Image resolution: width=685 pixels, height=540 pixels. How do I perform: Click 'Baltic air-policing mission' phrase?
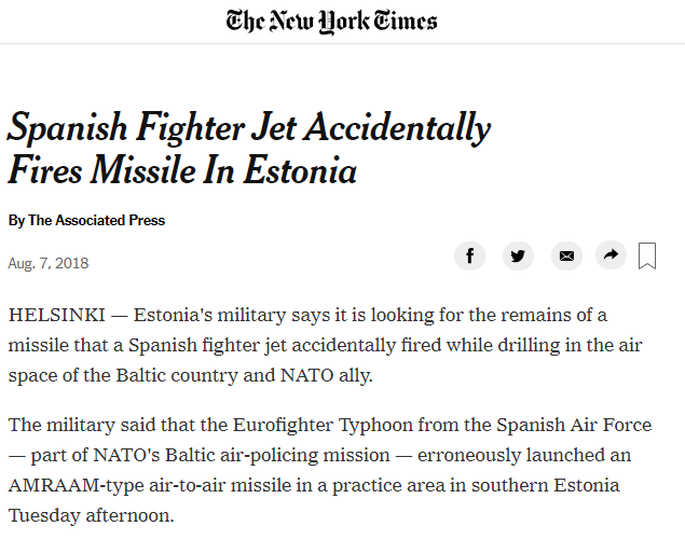pyautogui.click(x=277, y=455)
